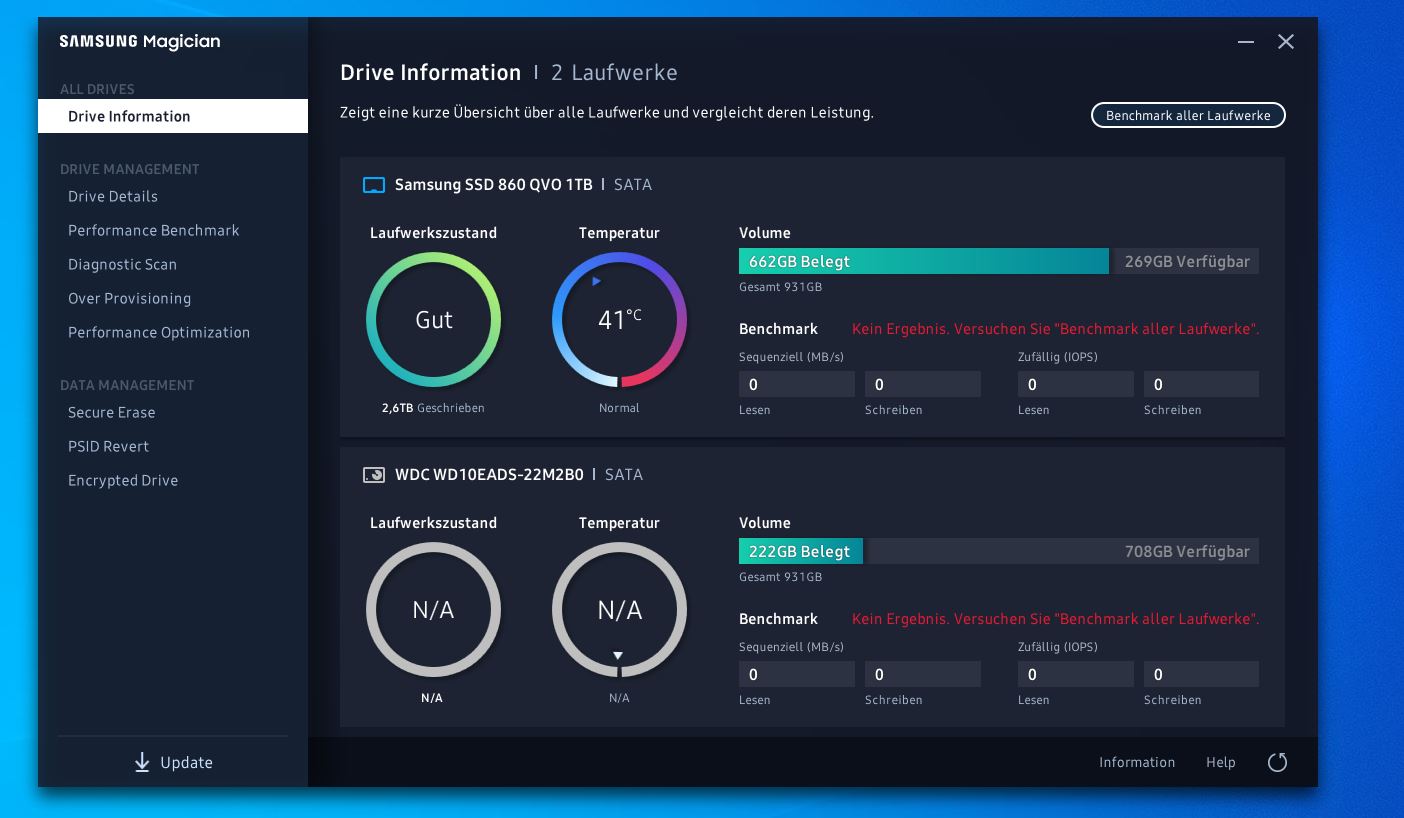Image resolution: width=1404 pixels, height=818 pixels.
Task: Open the Help link
Action: tap(1221, 763)
